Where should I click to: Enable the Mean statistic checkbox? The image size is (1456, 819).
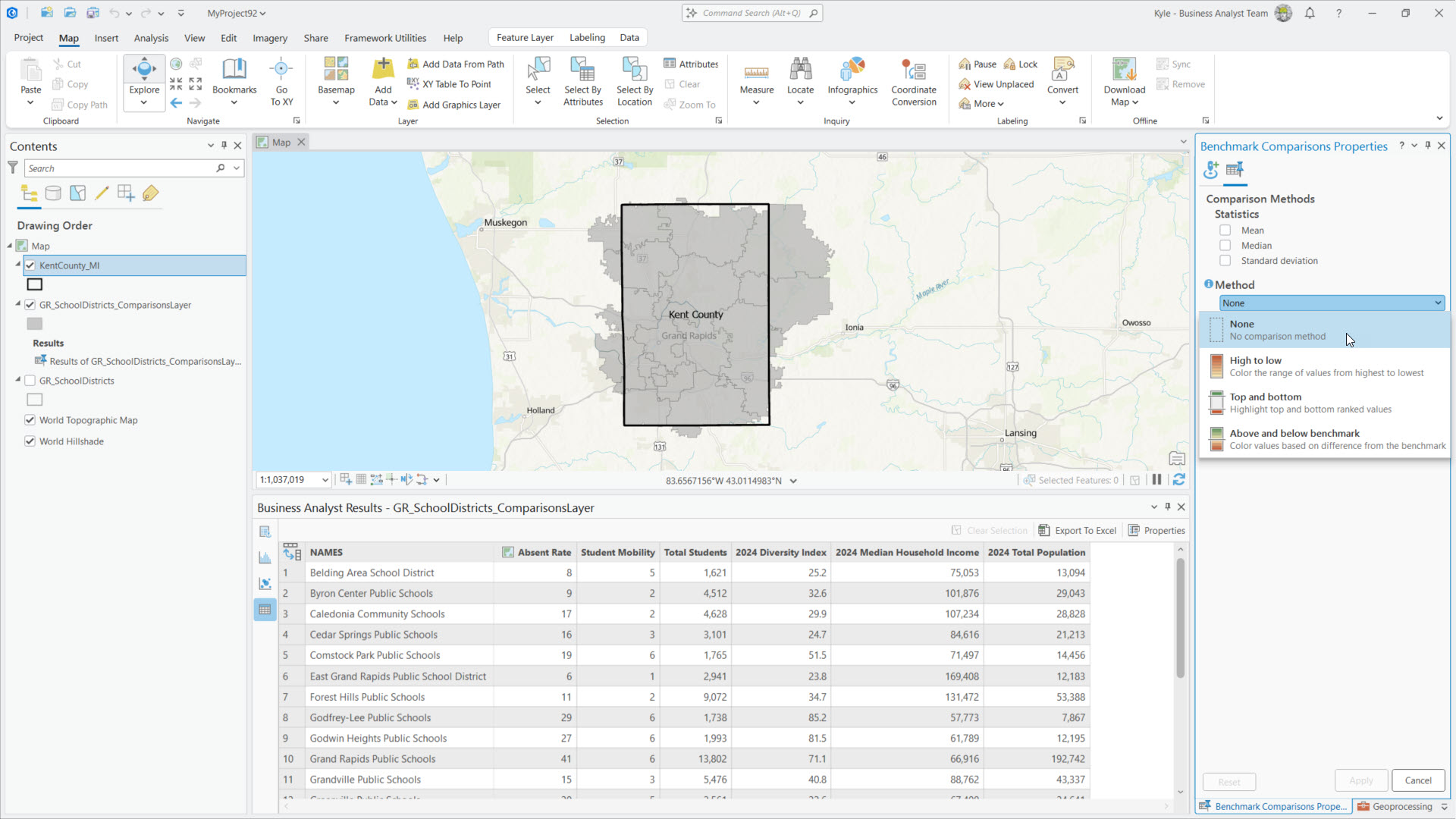click(1225, 231)
